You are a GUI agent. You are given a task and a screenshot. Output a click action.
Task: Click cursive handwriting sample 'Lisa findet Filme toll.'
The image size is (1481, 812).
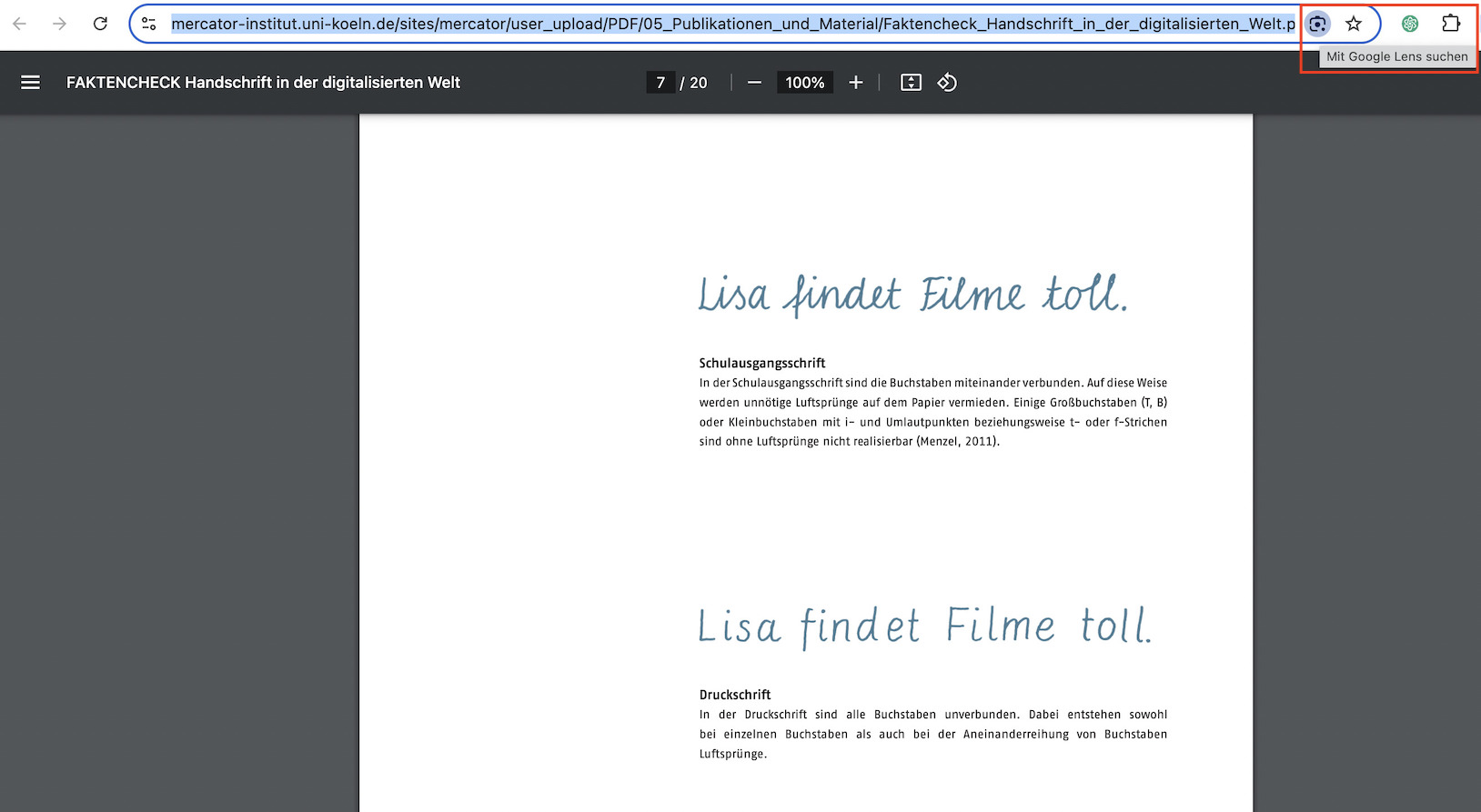pos(913,295)
